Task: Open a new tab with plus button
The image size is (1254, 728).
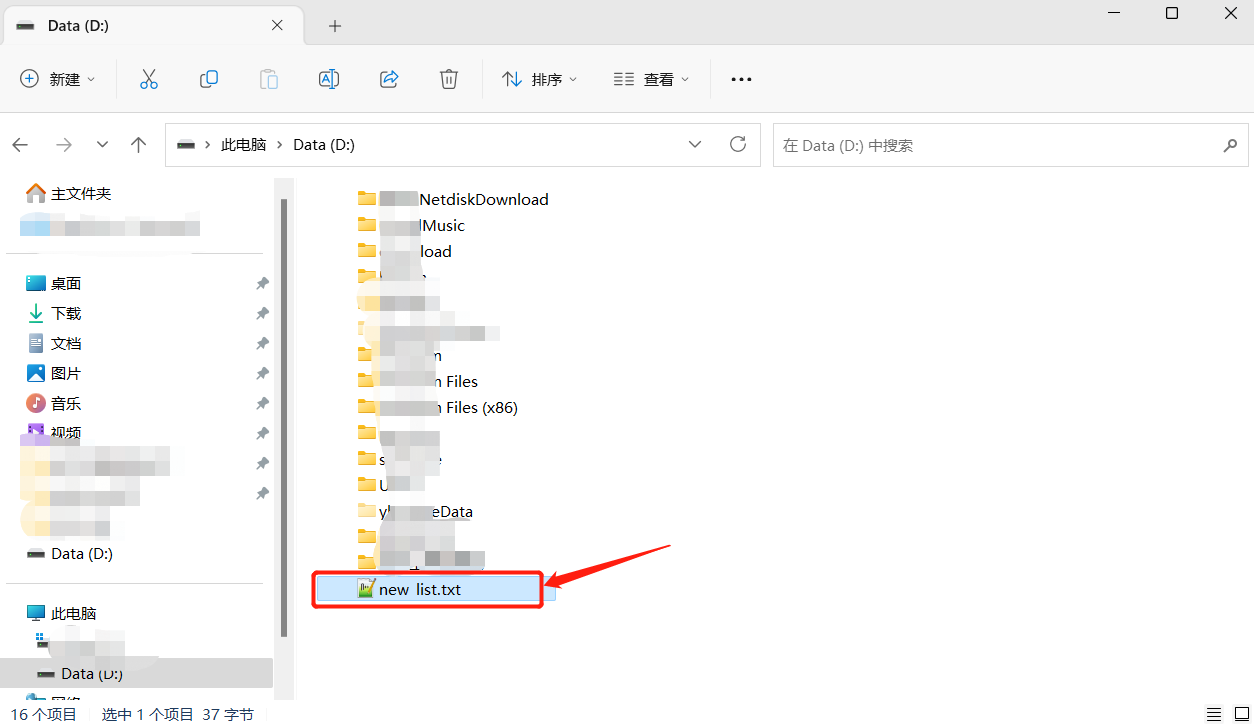Action: [335, 26]
